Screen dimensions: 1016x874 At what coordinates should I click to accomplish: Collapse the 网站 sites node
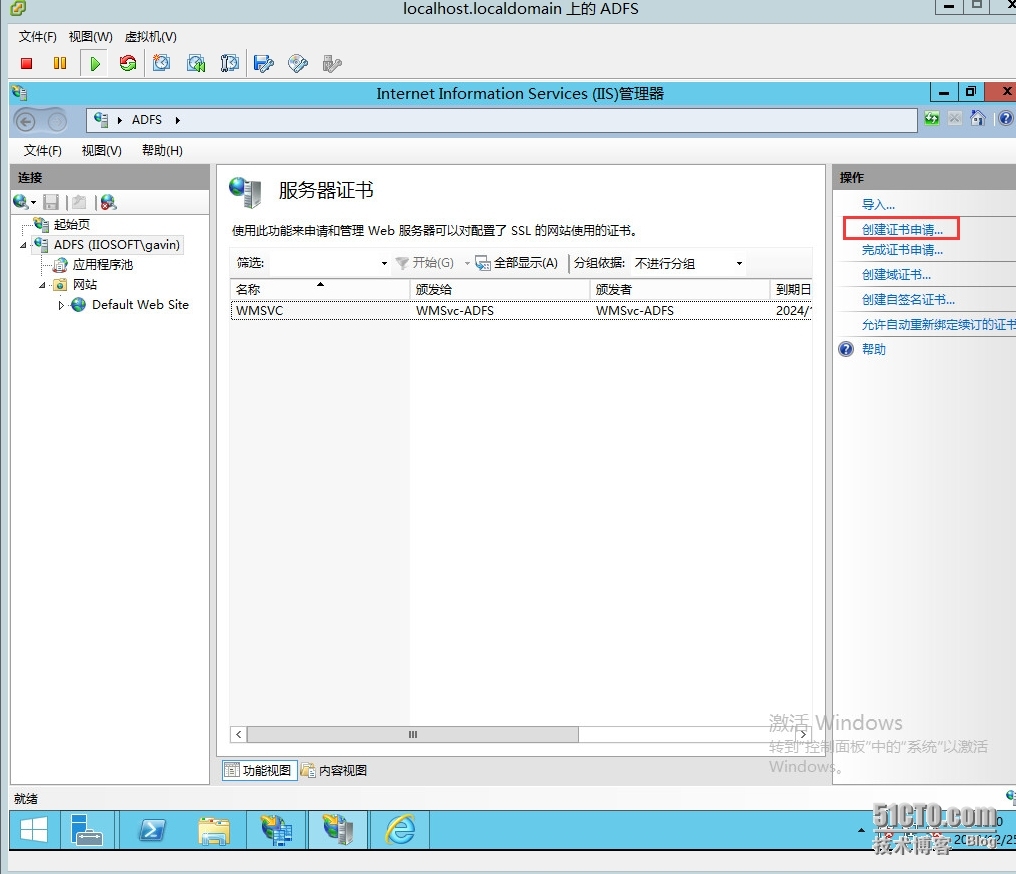click(x=42, y=285)
